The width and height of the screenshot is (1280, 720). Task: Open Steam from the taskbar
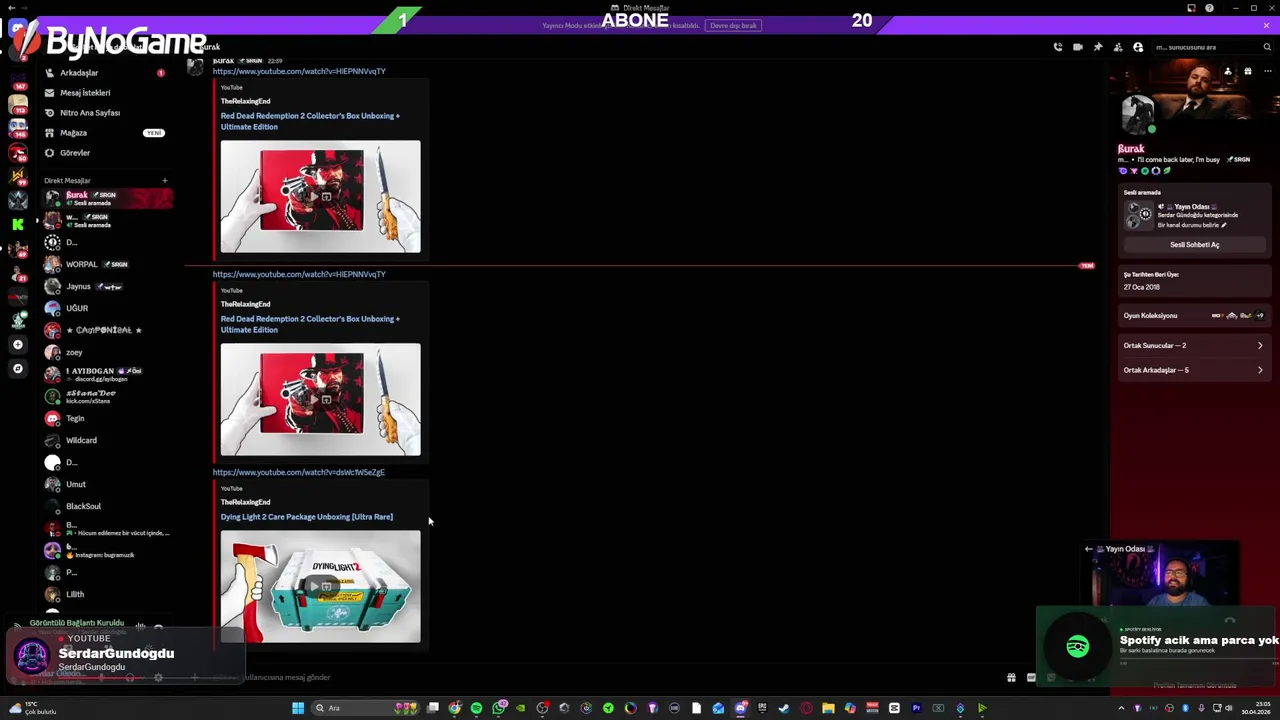coord(783,708)
